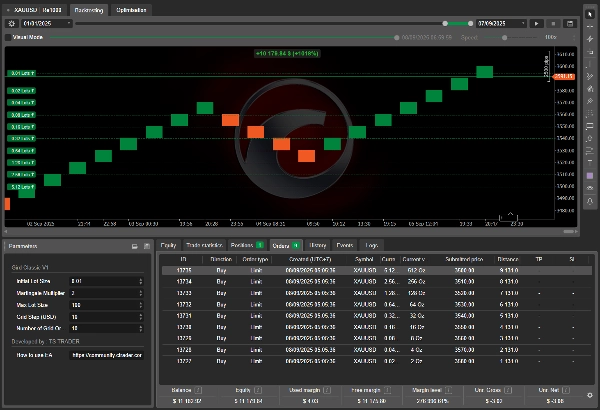Click the info icon next to Unr. Net
600x410 pixels.
pyautogui.click(x=566, y=390)
